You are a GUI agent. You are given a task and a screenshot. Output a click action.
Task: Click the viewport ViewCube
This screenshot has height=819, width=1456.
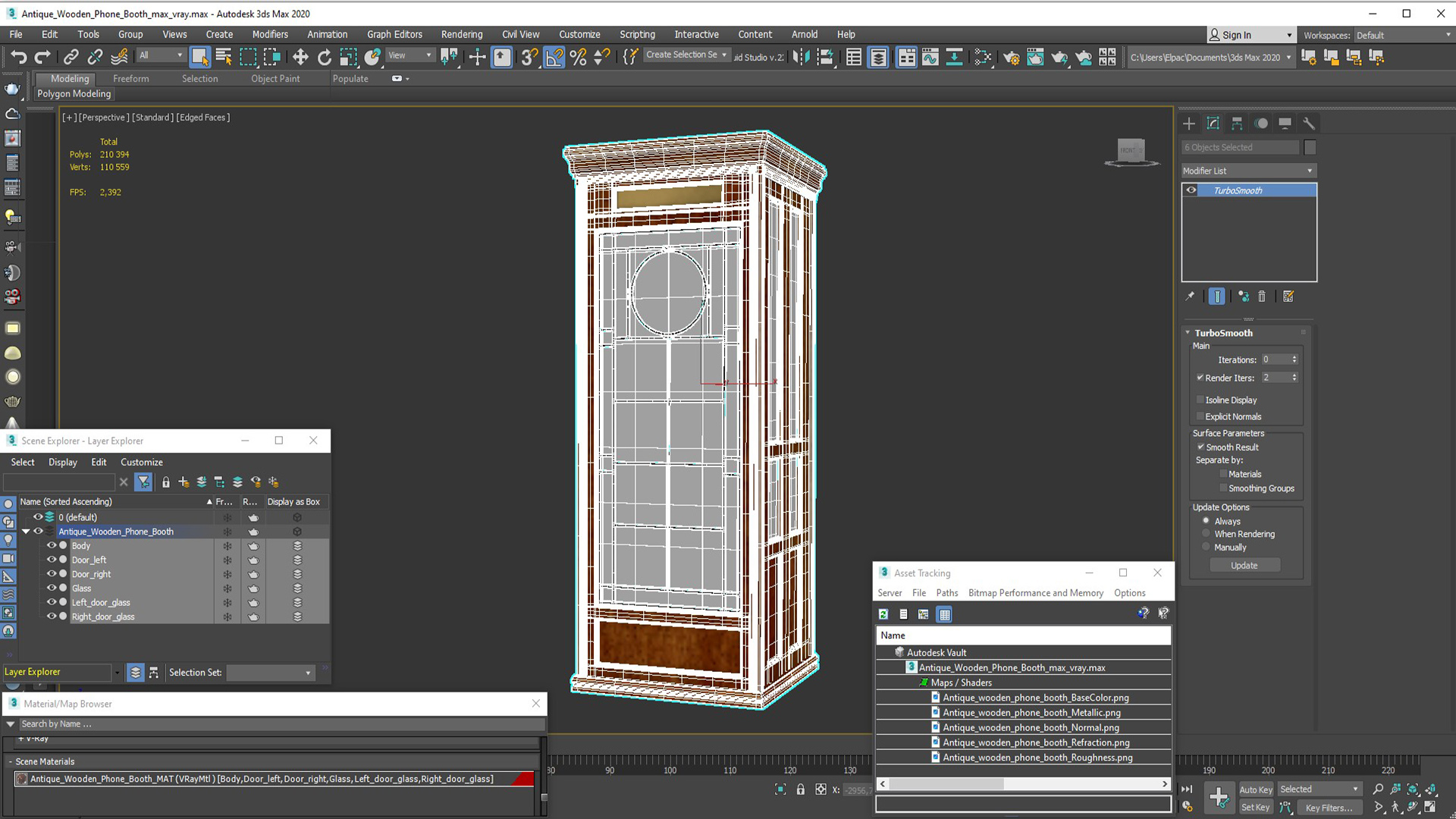pos(1131,150)
